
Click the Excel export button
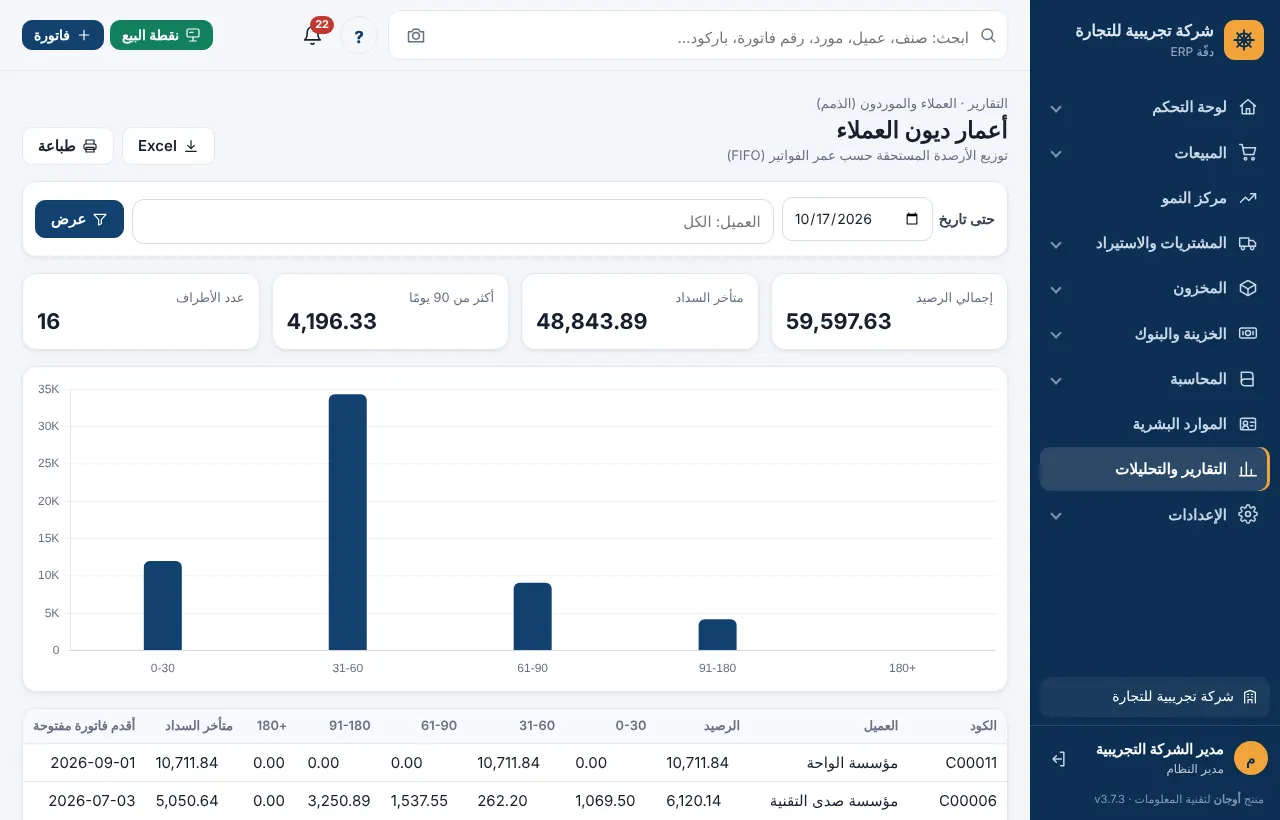(x=168, y=146)
